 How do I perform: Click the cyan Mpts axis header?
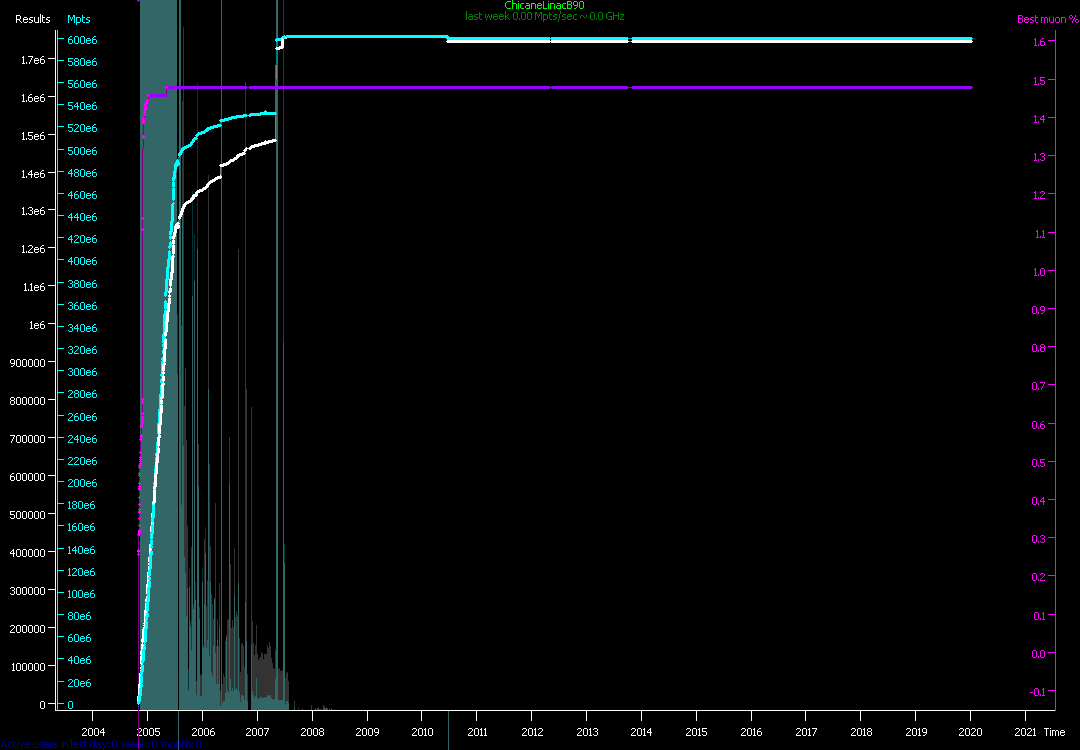point(78,19)
